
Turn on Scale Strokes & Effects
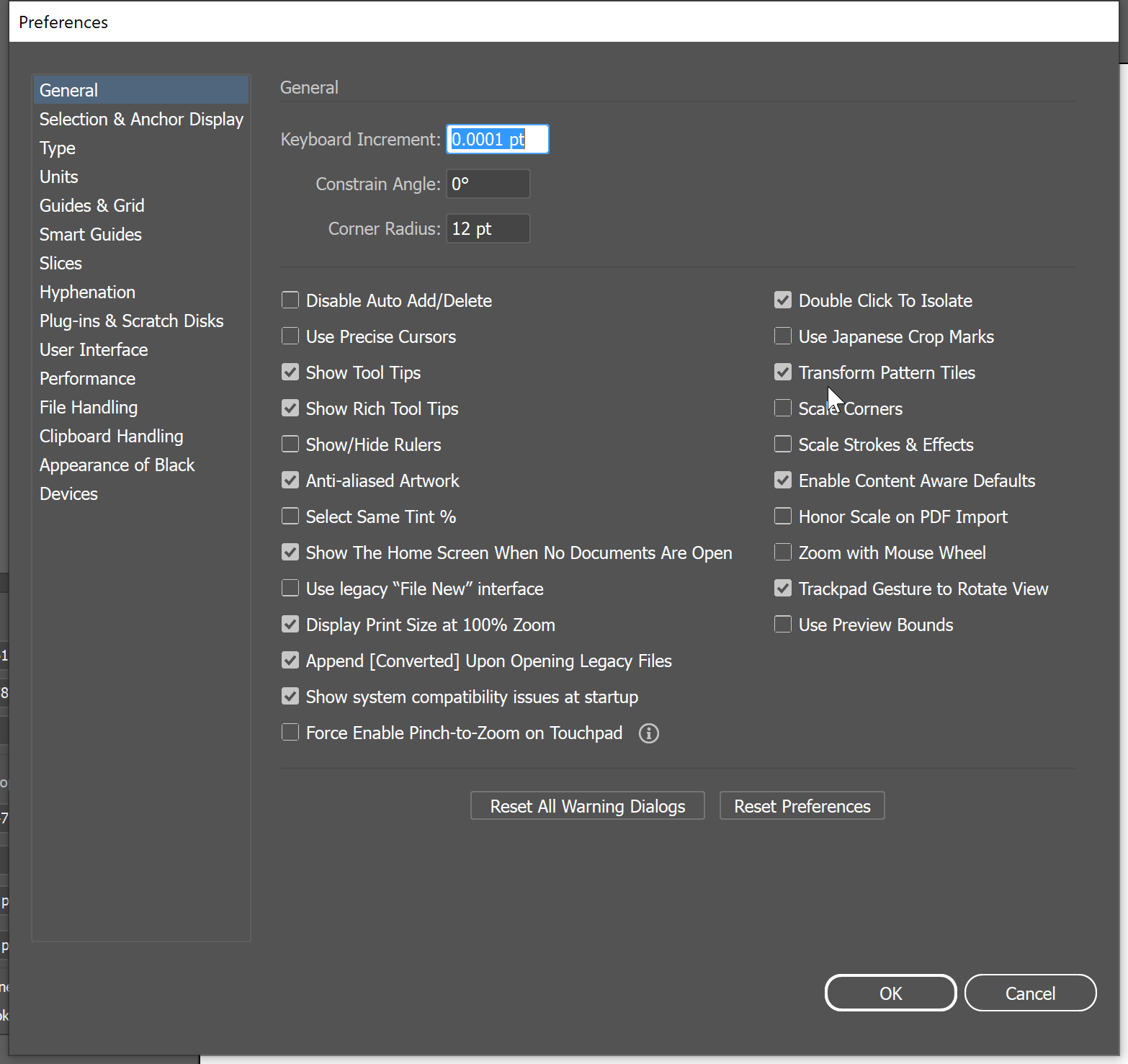tap(782, 444)
